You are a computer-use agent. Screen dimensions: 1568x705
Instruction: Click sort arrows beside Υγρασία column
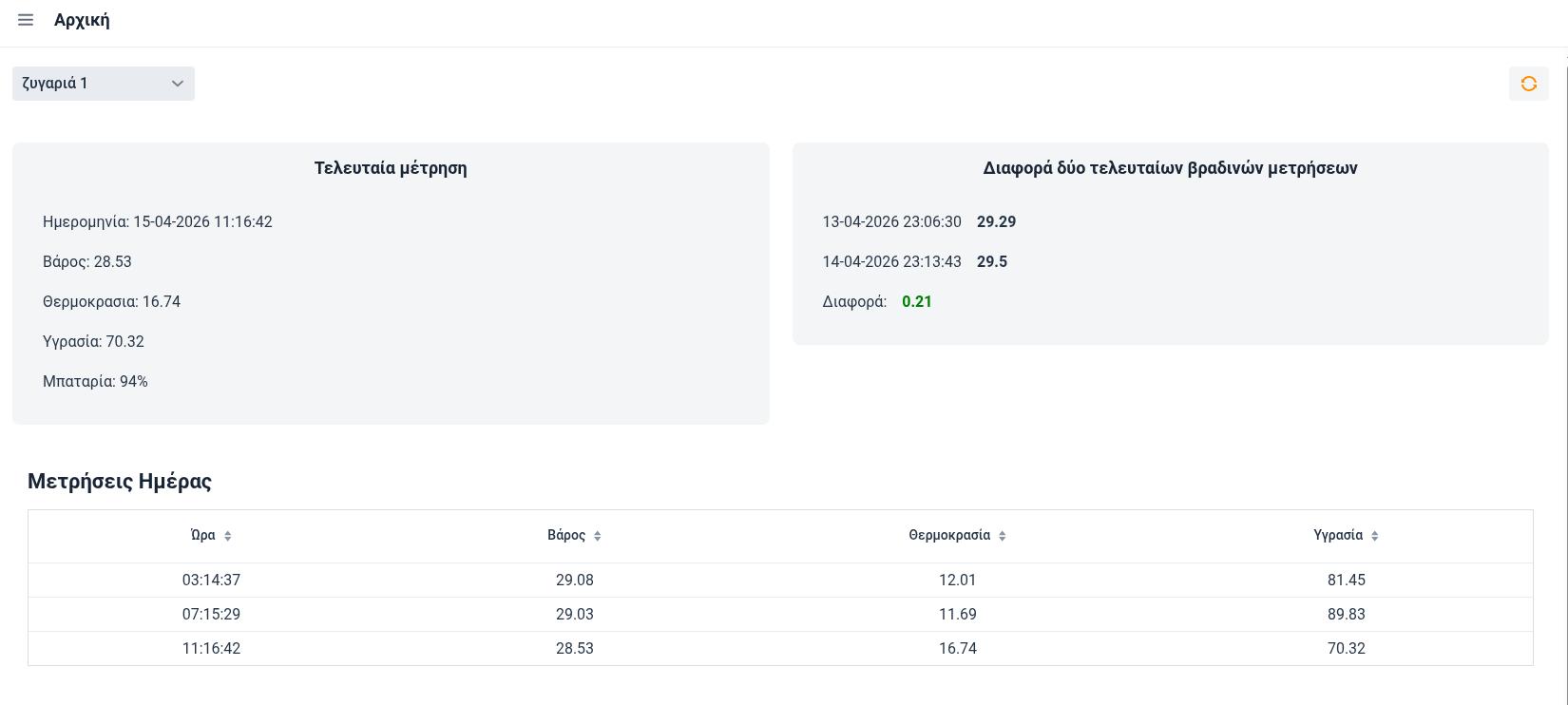pos(1375,536)
